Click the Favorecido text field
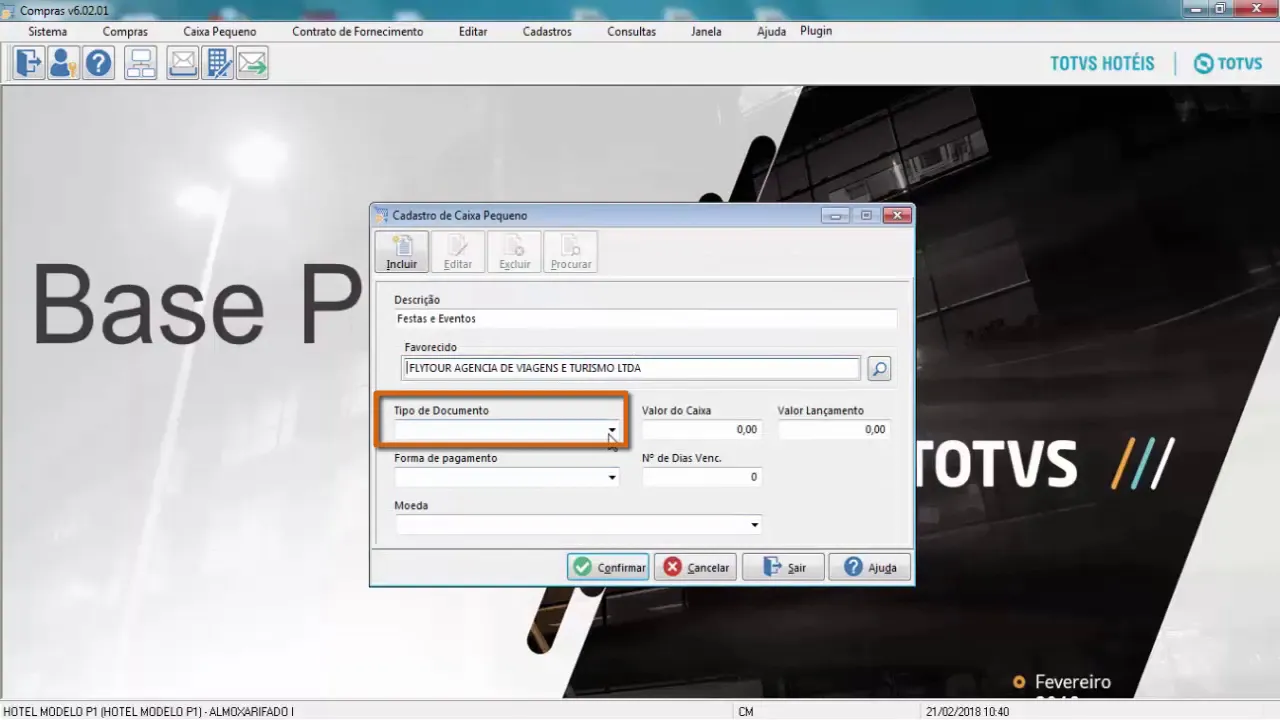 632,368
